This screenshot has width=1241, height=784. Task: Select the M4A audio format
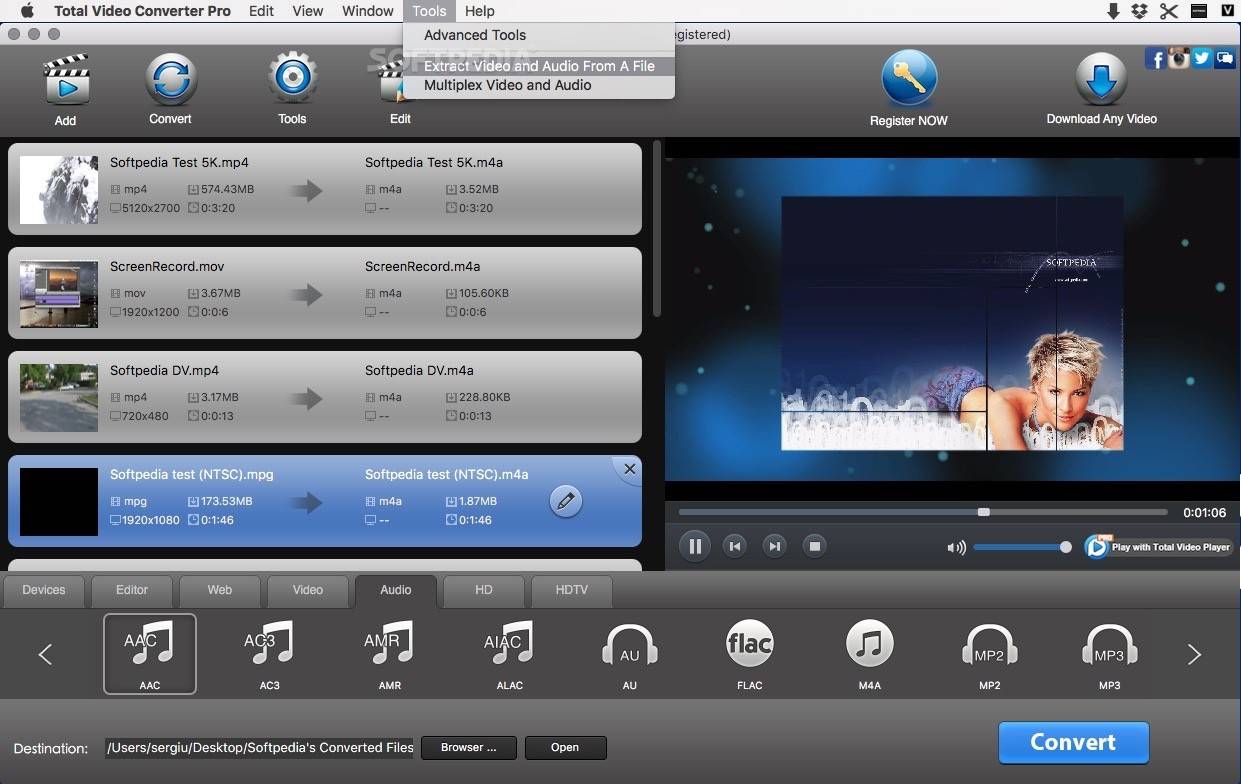870,653
